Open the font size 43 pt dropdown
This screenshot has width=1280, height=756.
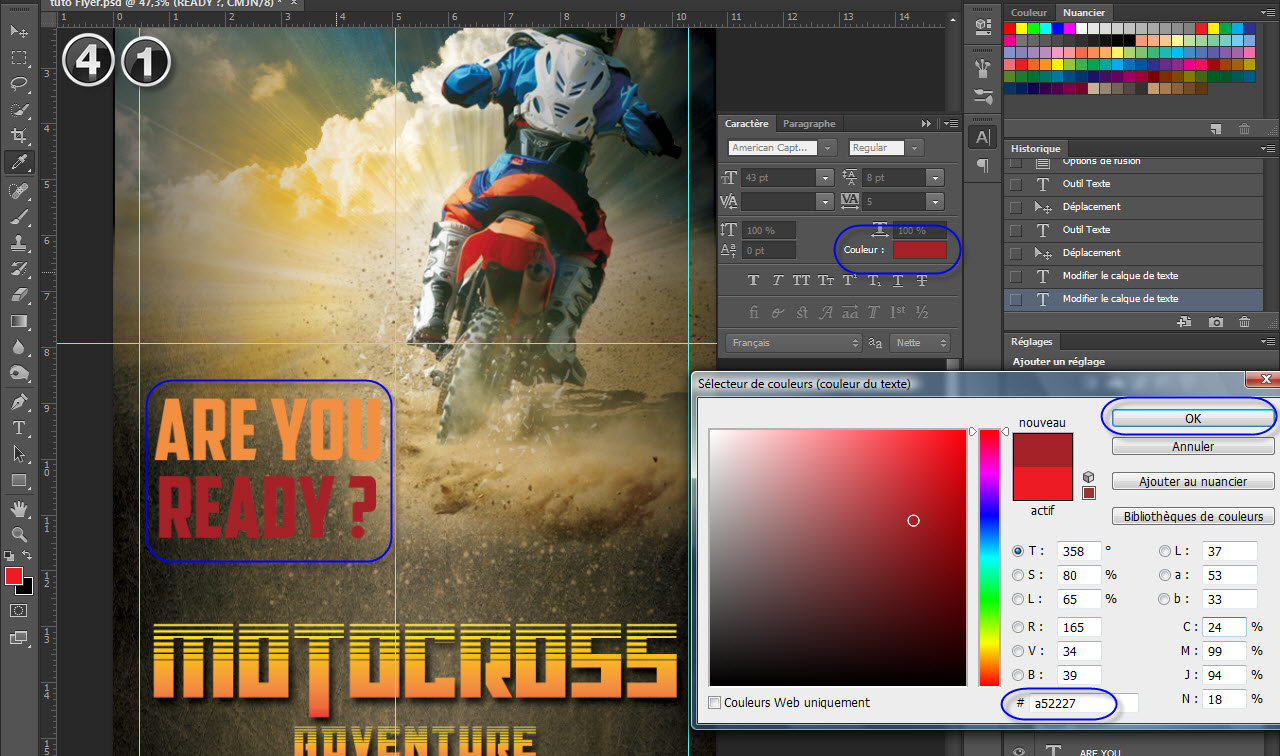[x=825, y=178]
